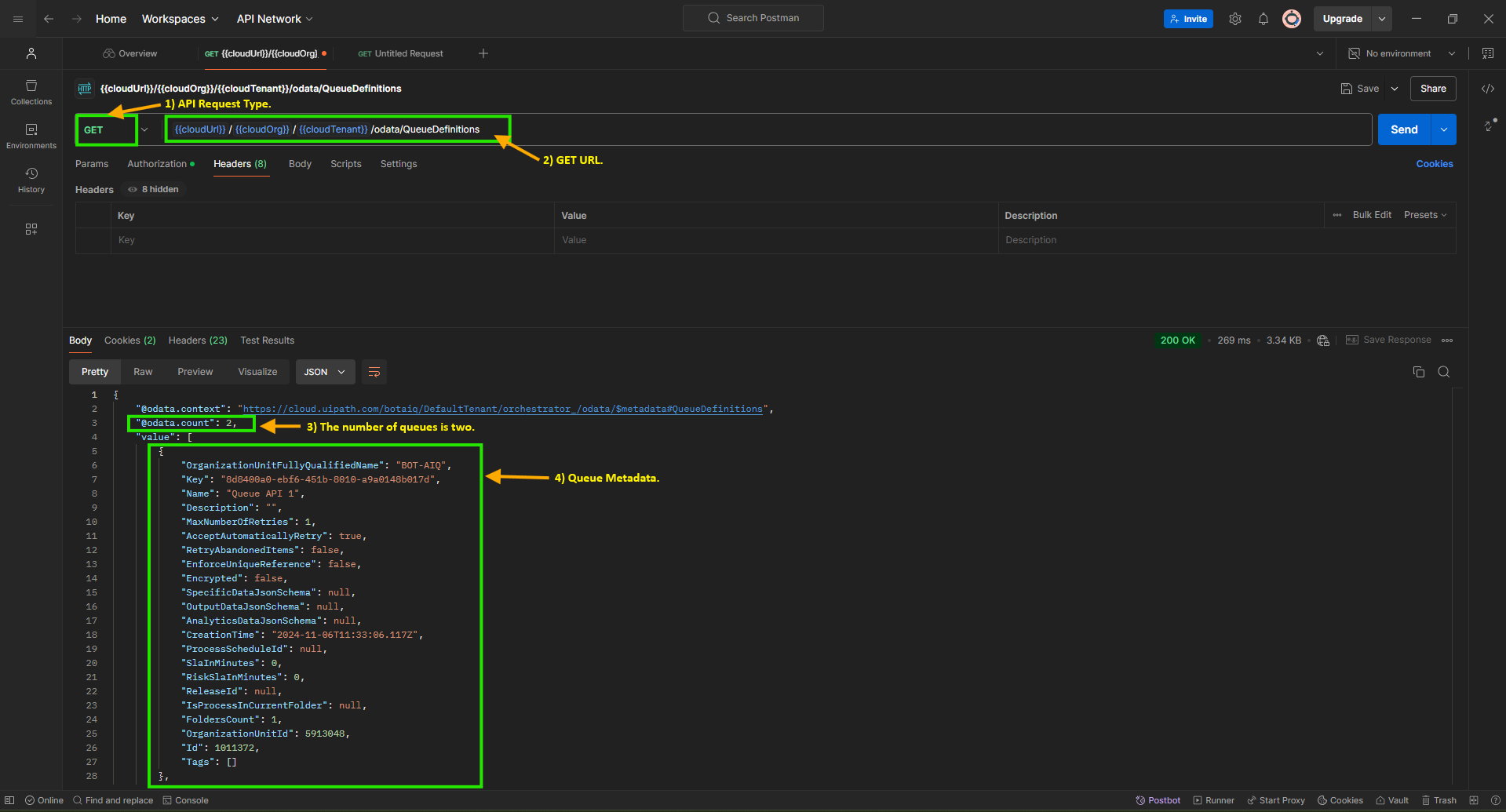Screen dimensions: 1506x812
Task: Open the response Cookies (2) tab
Action: point(130,340)
